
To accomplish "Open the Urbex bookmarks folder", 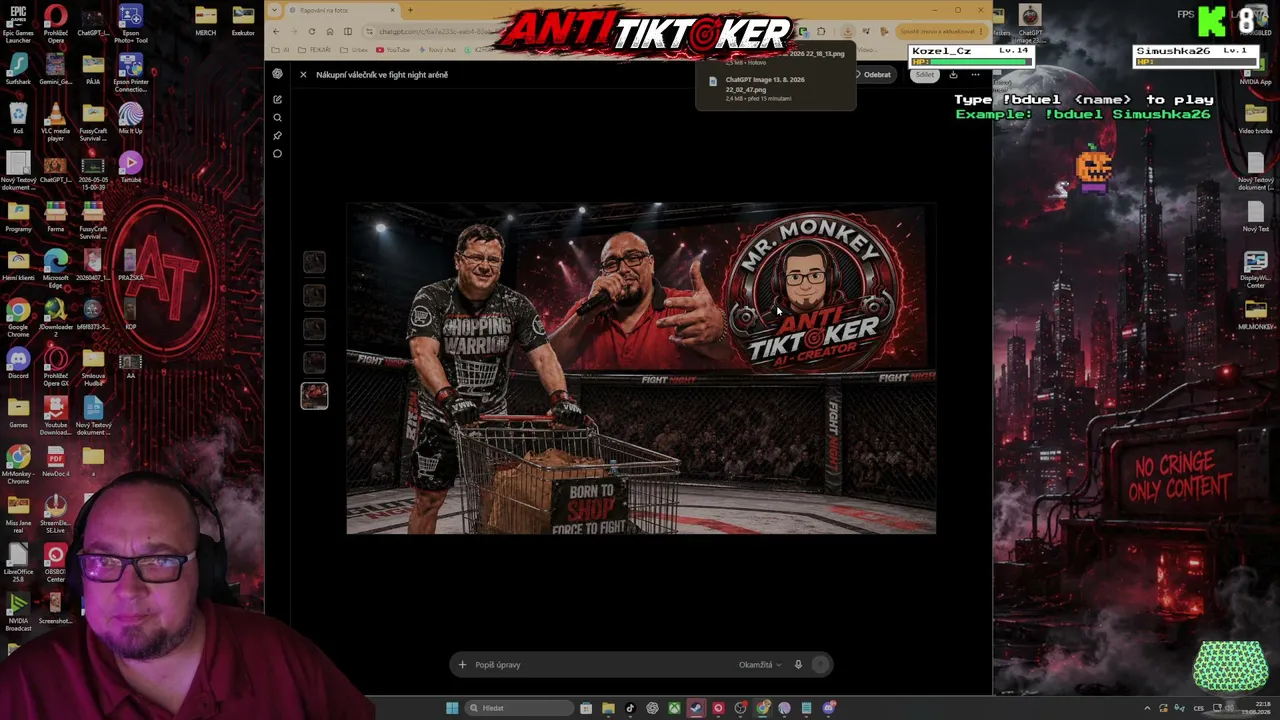I will (355, 50).
